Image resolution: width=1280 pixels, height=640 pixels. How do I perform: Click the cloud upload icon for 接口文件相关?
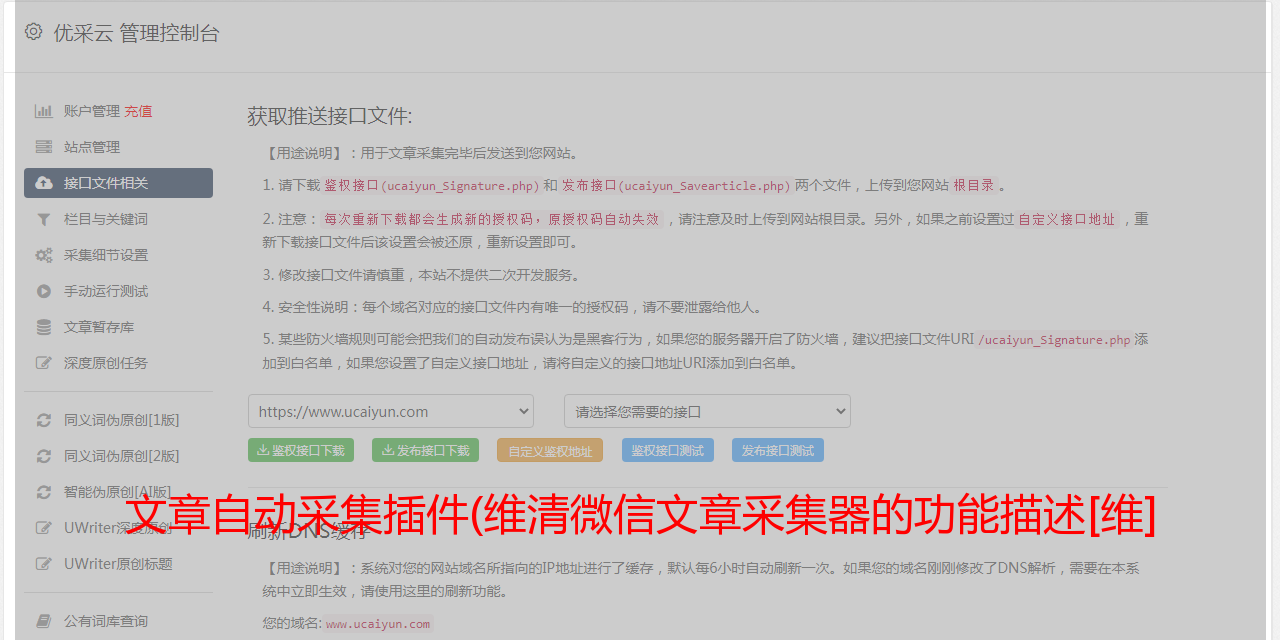pos(44,183)
